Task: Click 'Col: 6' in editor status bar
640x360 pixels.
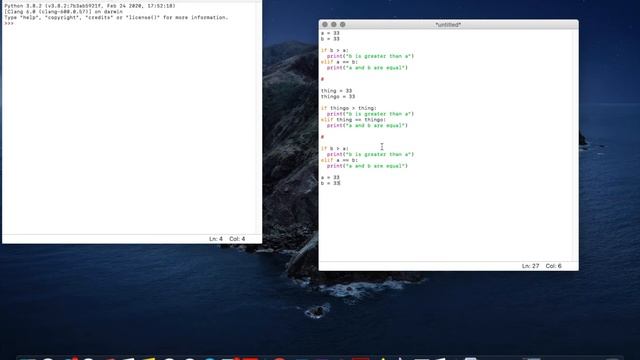Action: pyautogui.click(x=553, y=266)
